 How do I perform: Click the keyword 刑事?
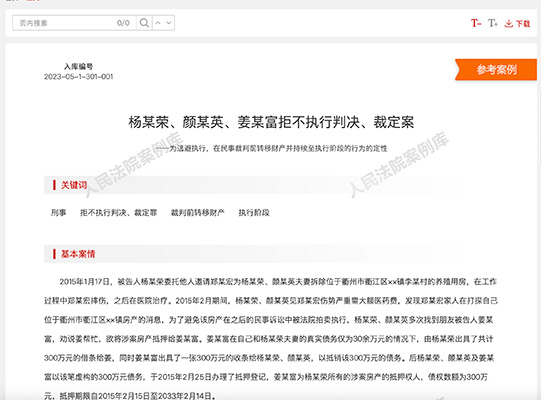58,213
